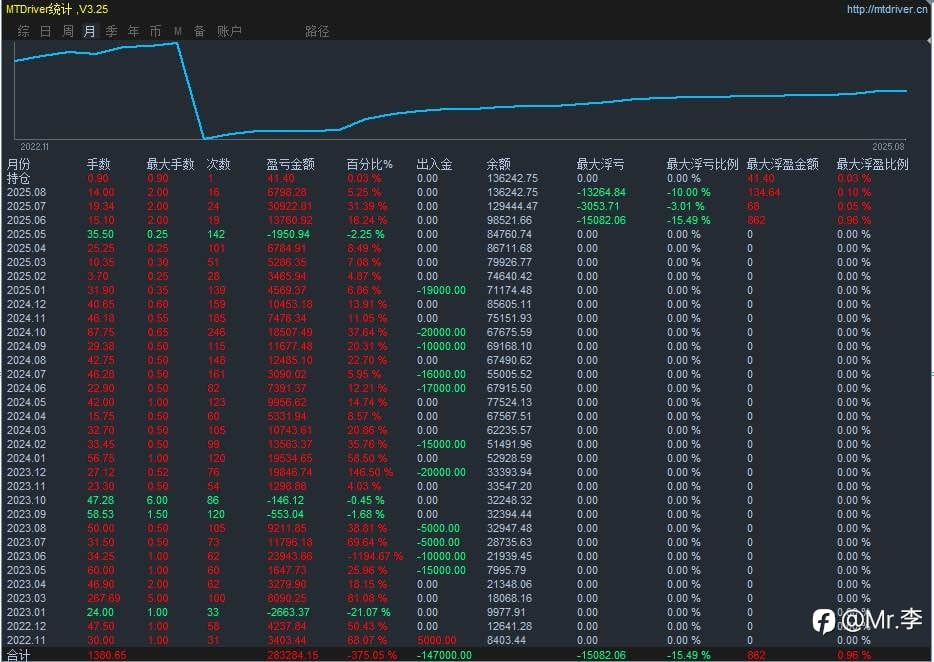Image resolution: width=934 pixels, height=662 pixels.
Task: Click the trade count 246 in 2024.10 row
Action: coord(216,332)
